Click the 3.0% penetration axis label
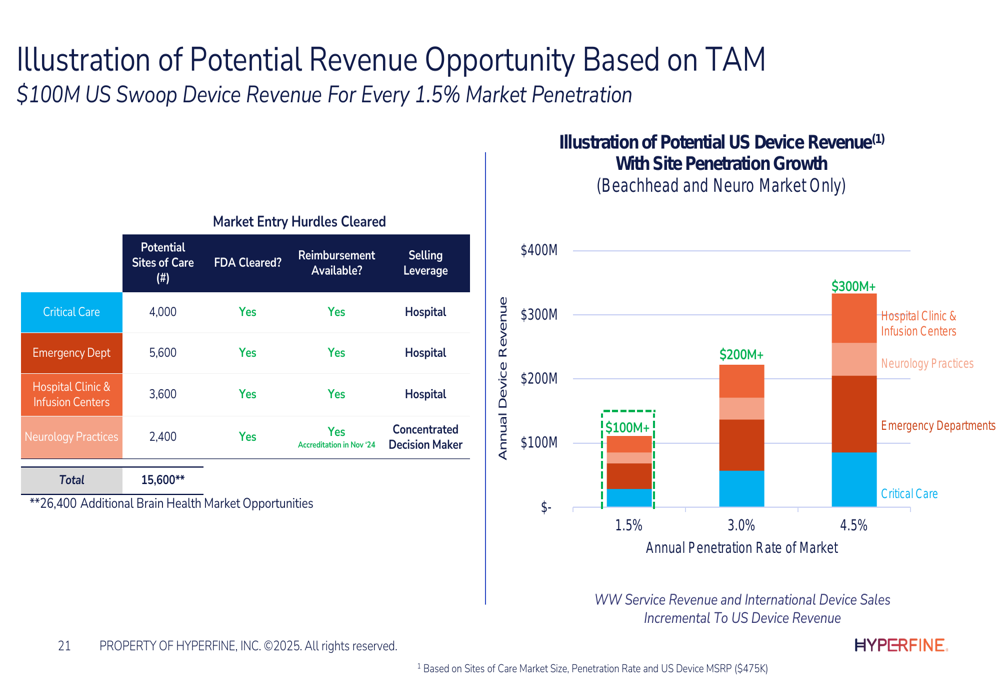 [x=741, y=526]
